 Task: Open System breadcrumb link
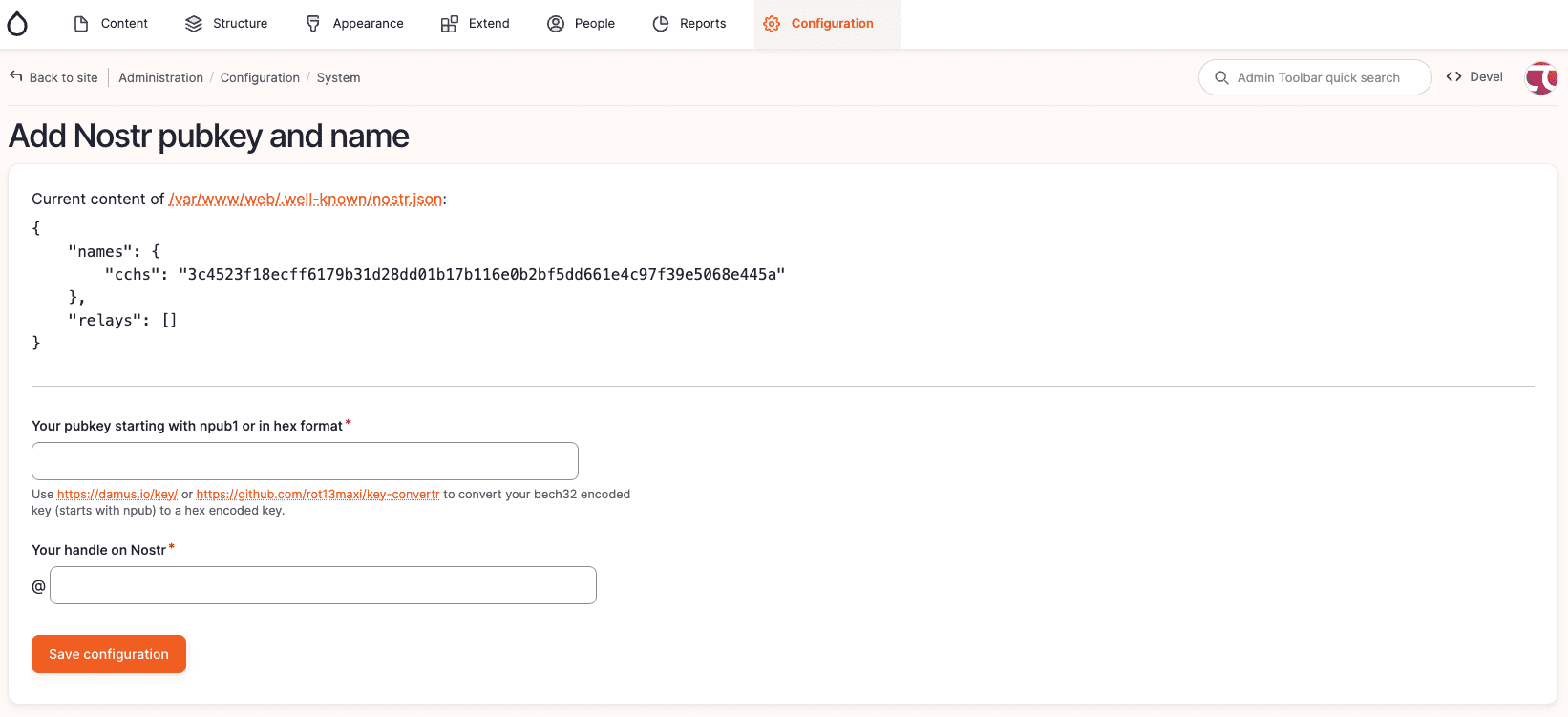pos(339,77)
